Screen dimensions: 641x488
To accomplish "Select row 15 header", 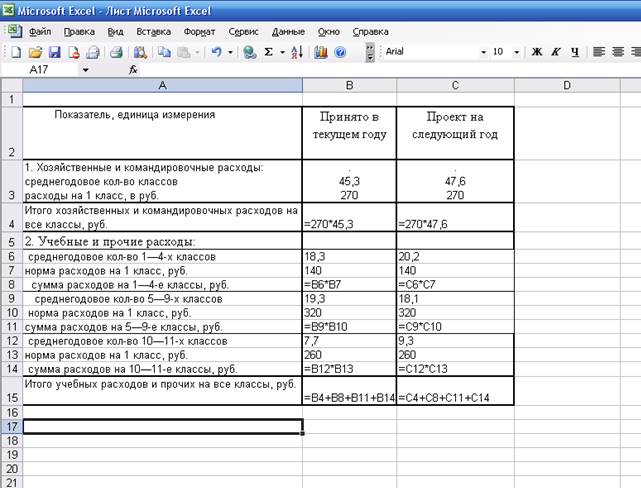I will [12, 391].
